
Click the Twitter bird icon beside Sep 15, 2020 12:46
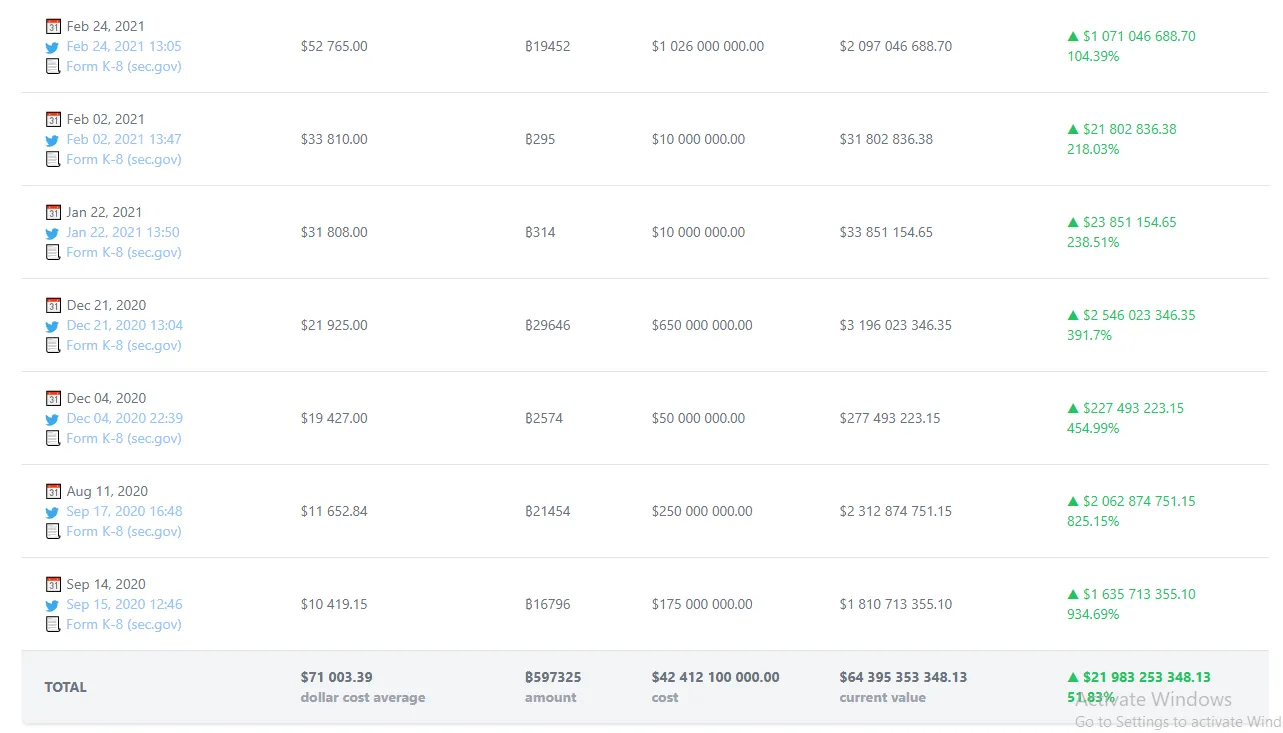(53, 605)
